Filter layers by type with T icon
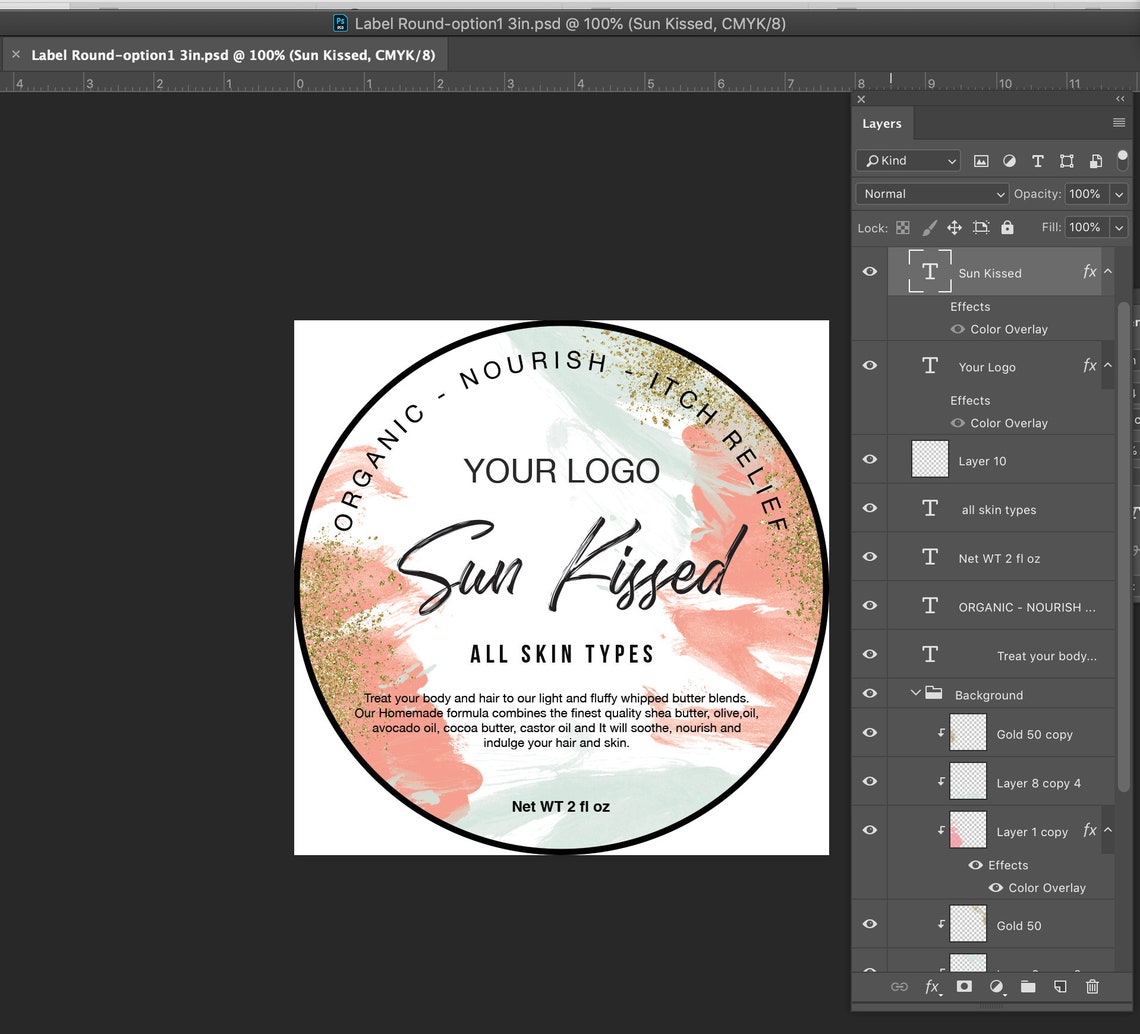Screen dimensions: 1140x1034 pos(1038,160)
